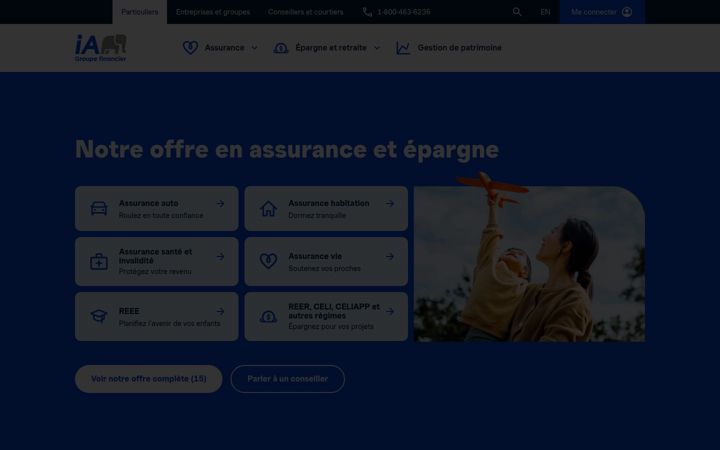The width and height of the screenshot is (720, 450).
Task: Click the graduation cap icon on REEE card
Action: (x=99, y=316)
